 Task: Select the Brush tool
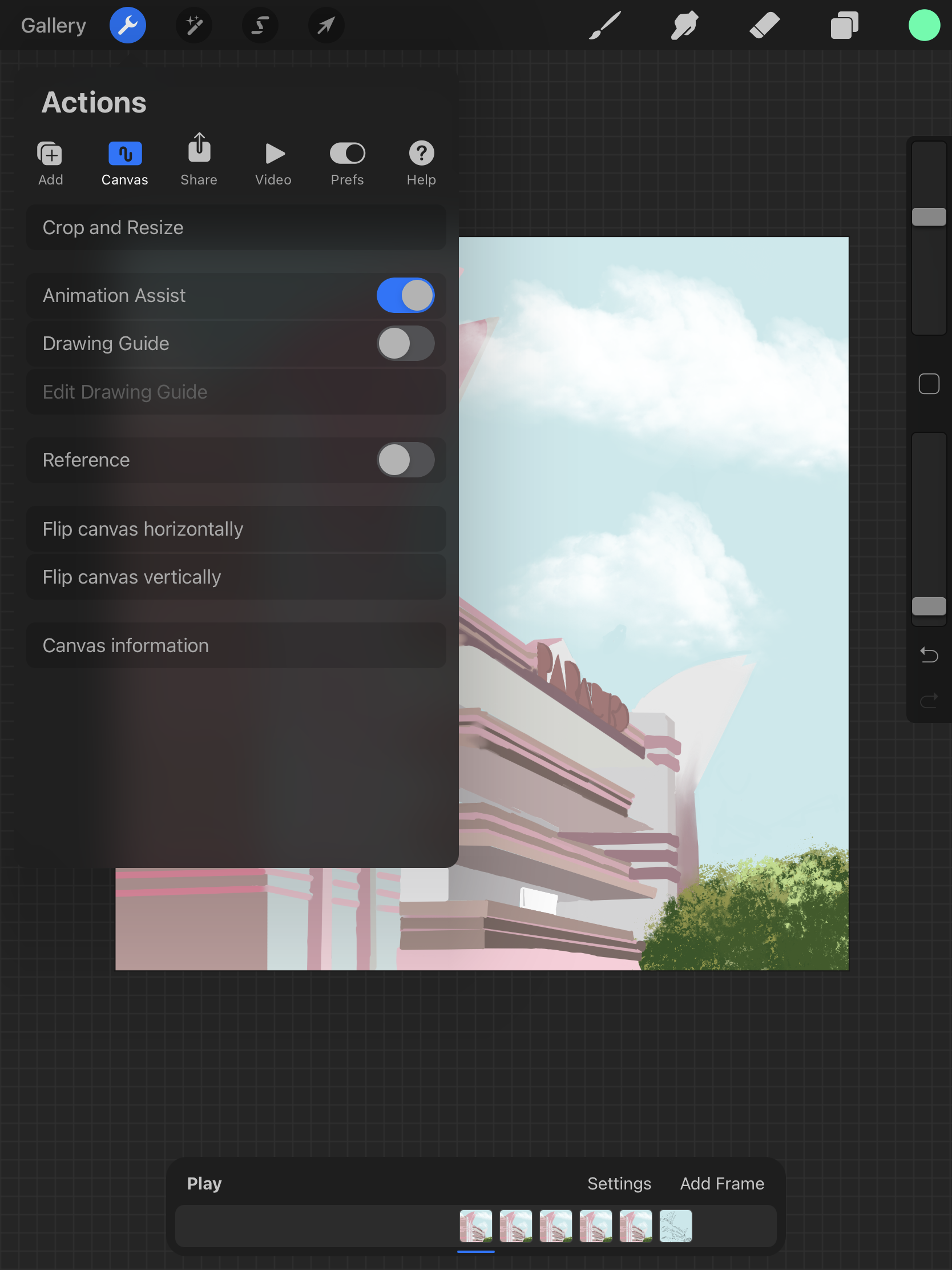coord(605,25)
